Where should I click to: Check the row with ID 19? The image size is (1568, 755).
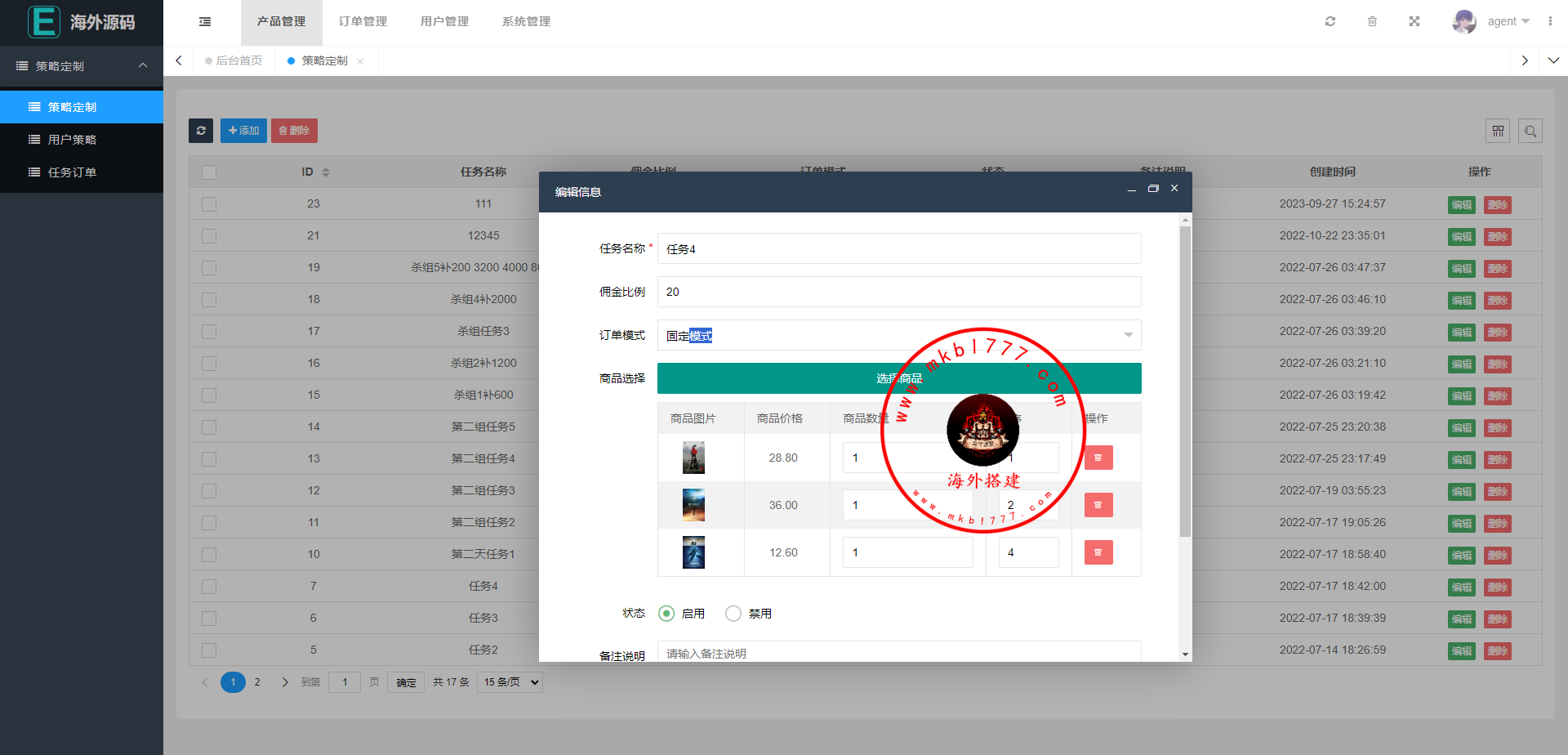[209, 268]
